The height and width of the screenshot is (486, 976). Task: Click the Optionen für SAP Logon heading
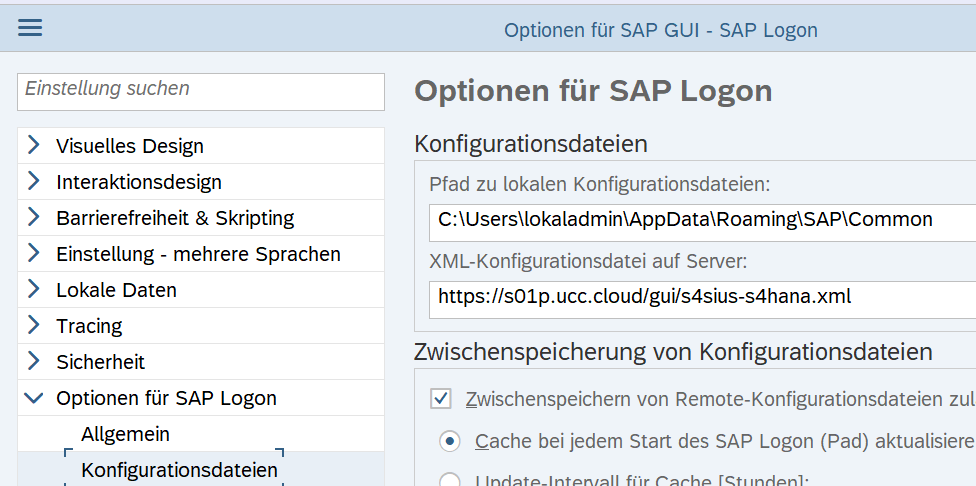(593, 91)
